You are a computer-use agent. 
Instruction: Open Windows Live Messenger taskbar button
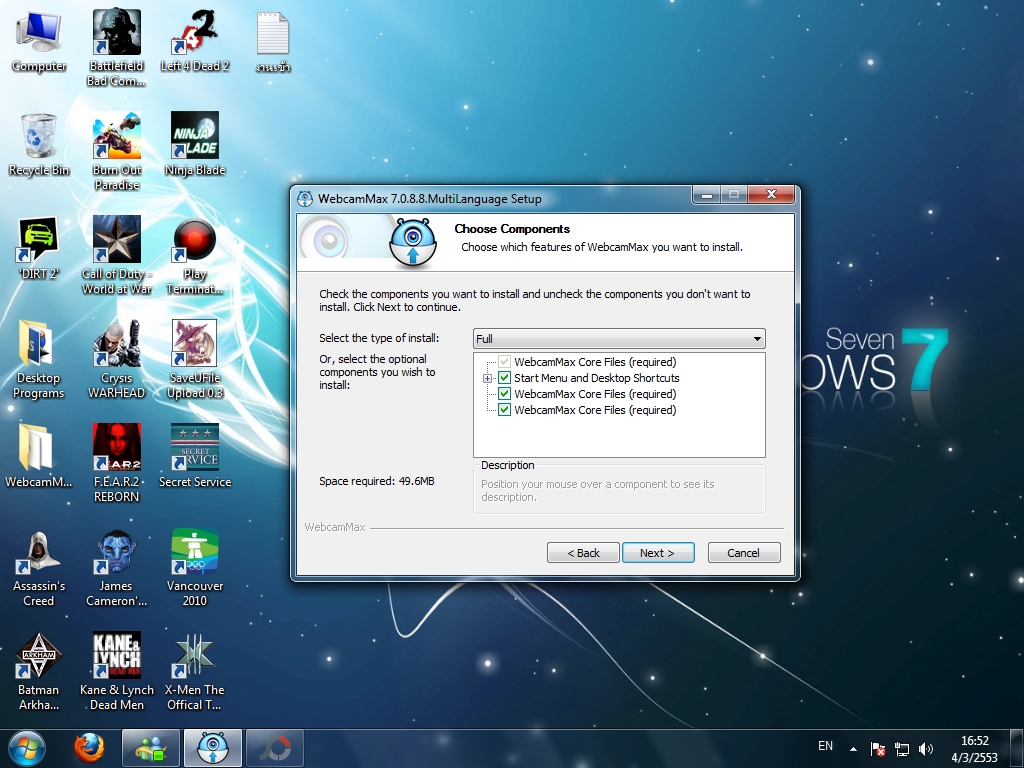click(x=151, y=748)
